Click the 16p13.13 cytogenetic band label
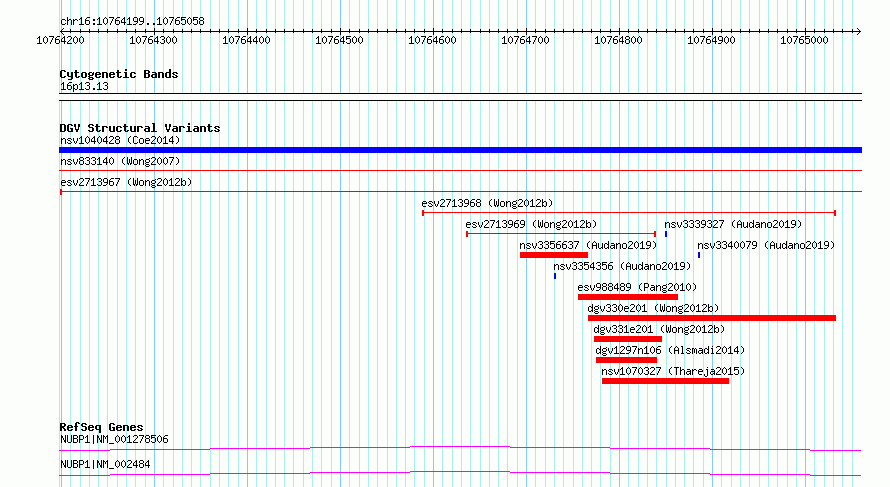 (84, 86)
